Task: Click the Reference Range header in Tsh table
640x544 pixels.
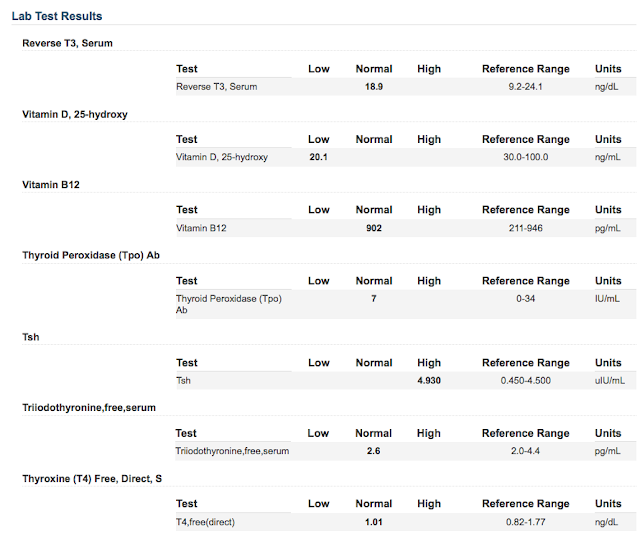Action: point(525,363)
